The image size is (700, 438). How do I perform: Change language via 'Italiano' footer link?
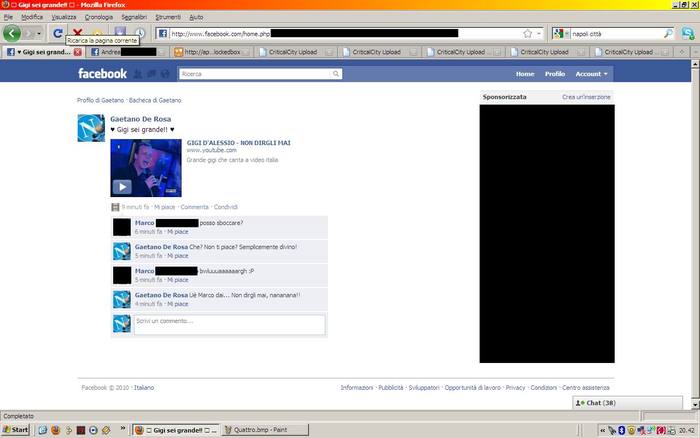(144, 388)
